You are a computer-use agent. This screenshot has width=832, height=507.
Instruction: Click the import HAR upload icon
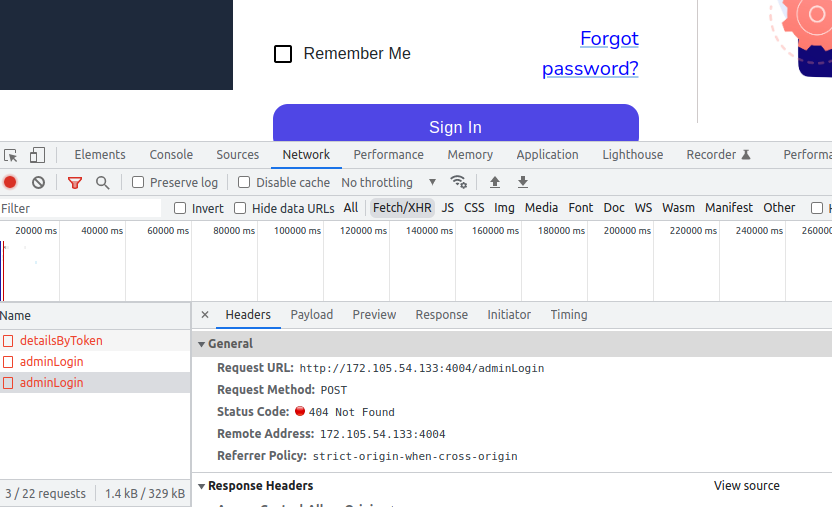[x=494, y=182]
